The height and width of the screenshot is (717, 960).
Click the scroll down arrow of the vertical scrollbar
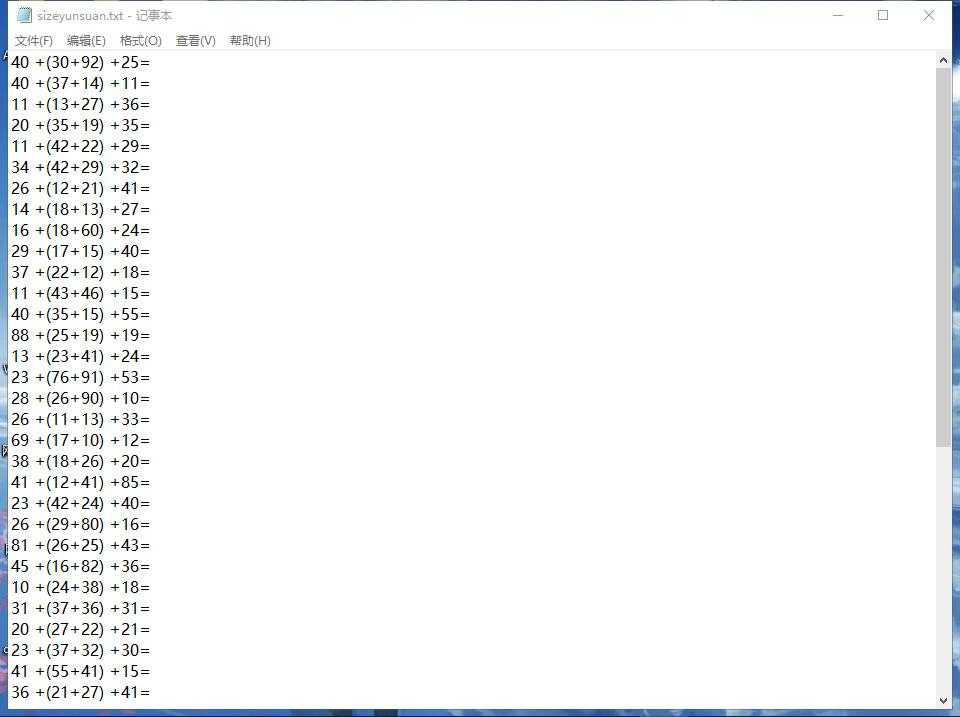[943, 700]
